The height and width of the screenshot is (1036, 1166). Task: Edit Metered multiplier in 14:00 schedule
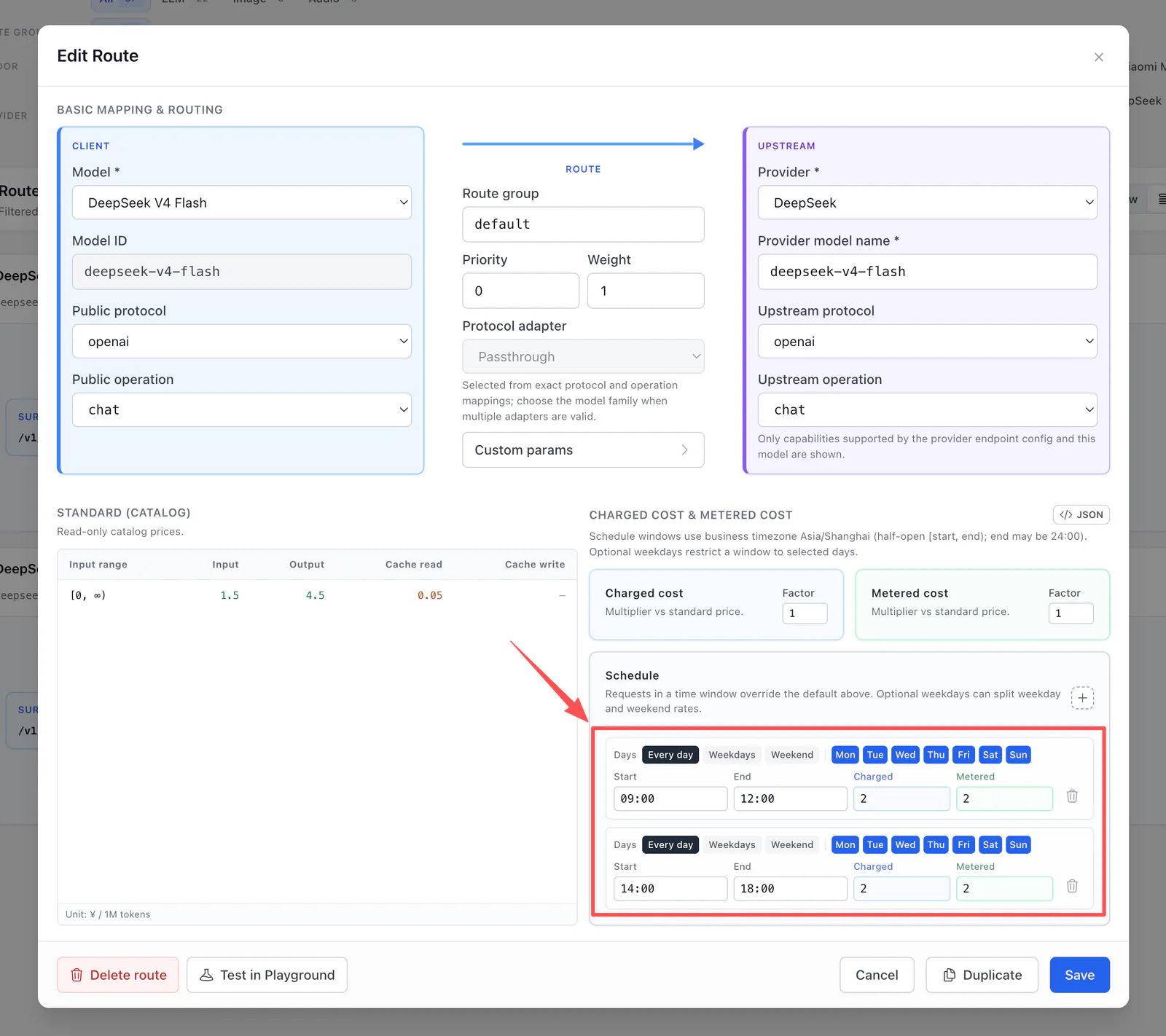(x=1004, y=889)
